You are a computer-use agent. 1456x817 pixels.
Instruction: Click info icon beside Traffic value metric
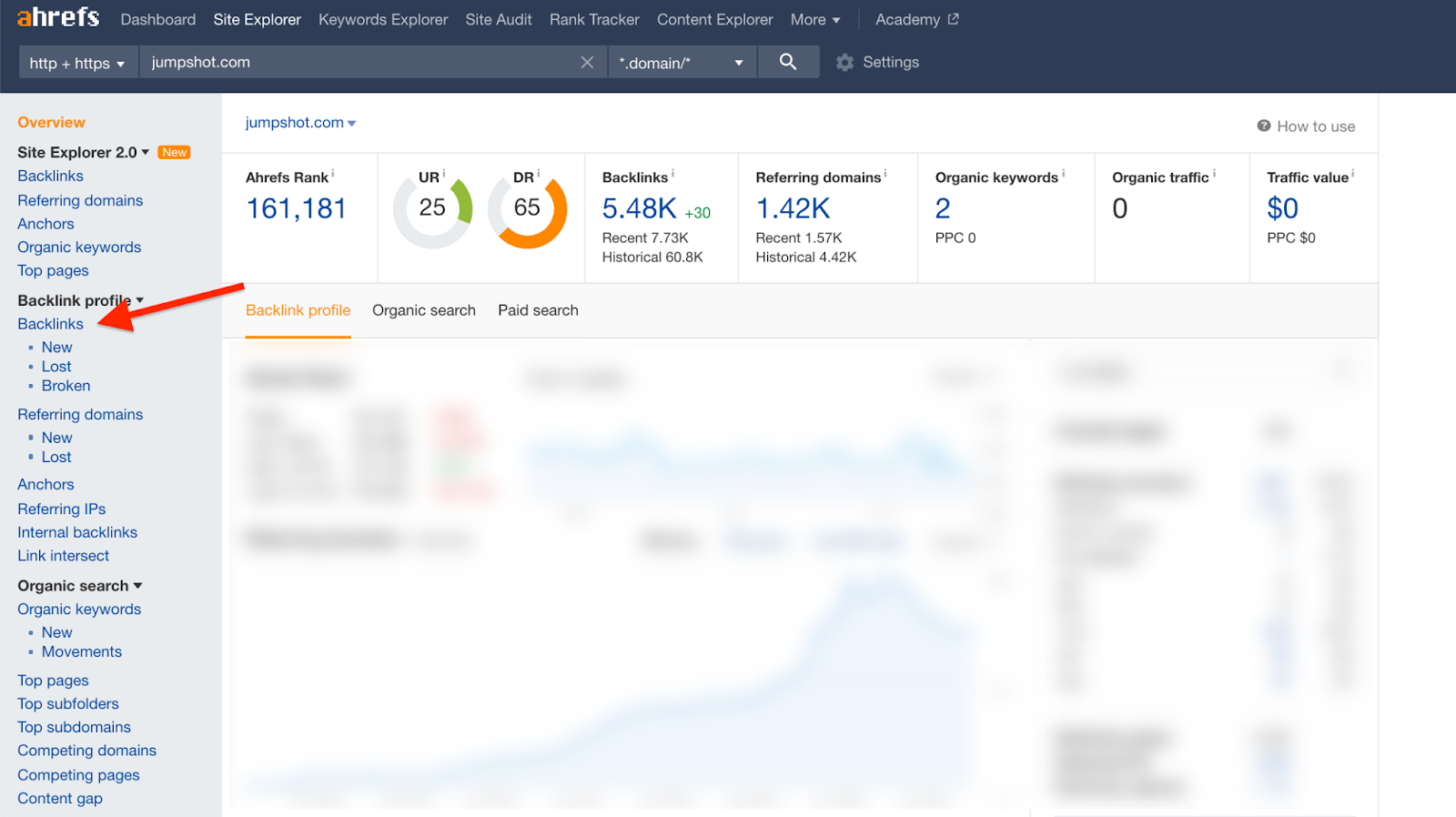(x=1353, y=173)
